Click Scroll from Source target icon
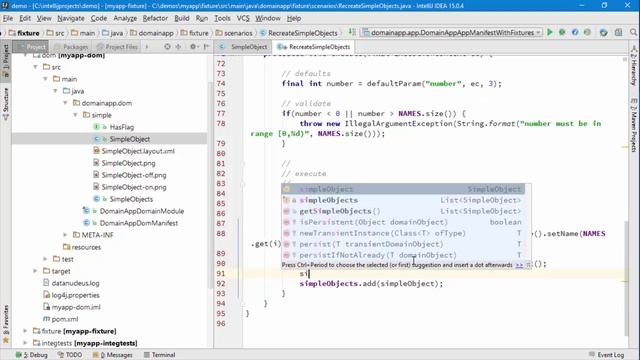Screen dimensions: 640x360 167,47
